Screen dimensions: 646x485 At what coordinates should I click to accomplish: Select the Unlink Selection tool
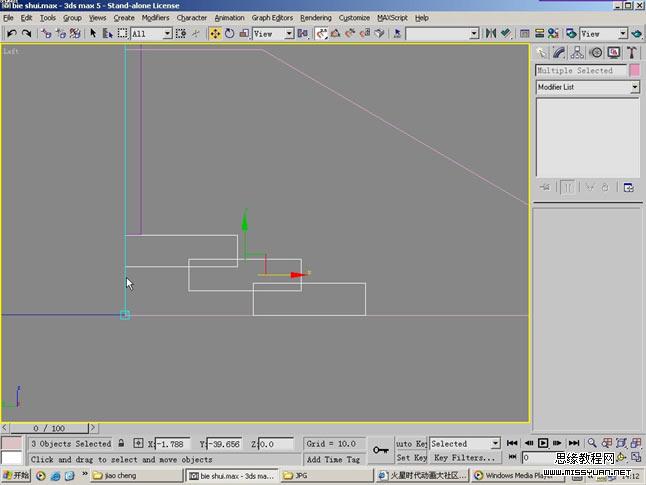click(x=61, y=33)
